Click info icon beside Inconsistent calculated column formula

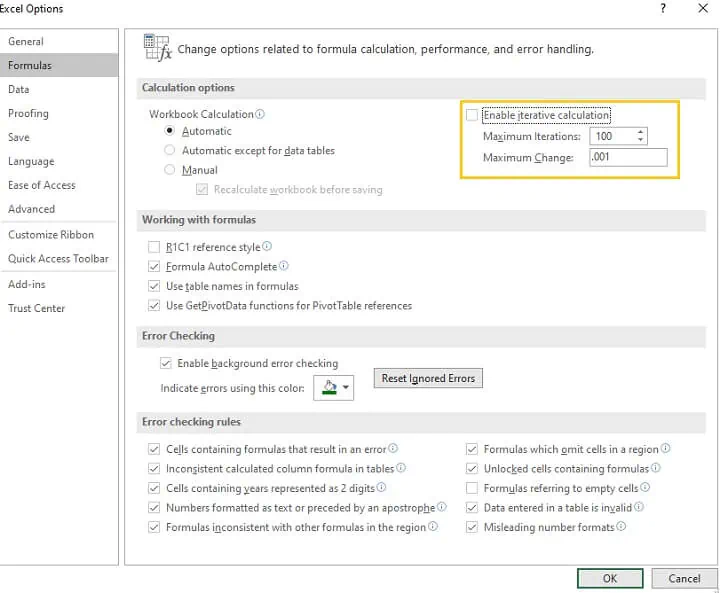[x=401, y=469]
